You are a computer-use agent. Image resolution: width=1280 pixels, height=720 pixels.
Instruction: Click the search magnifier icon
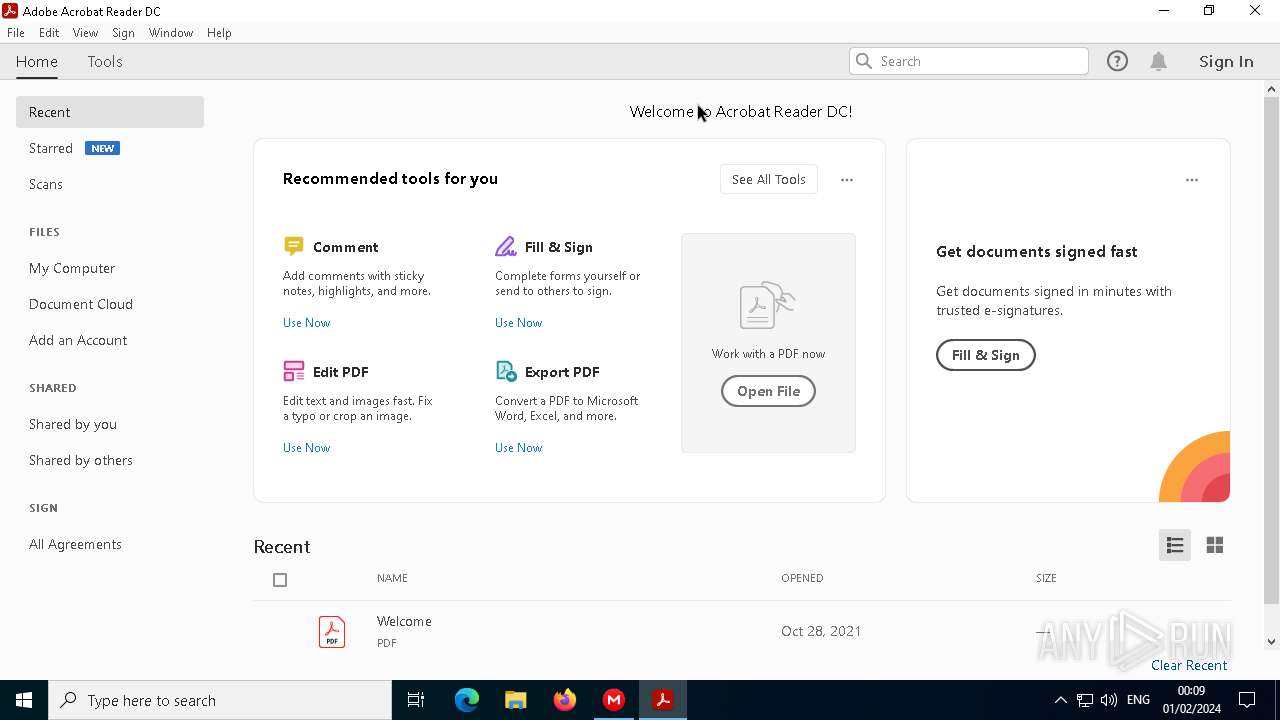[x=864, y=61]
